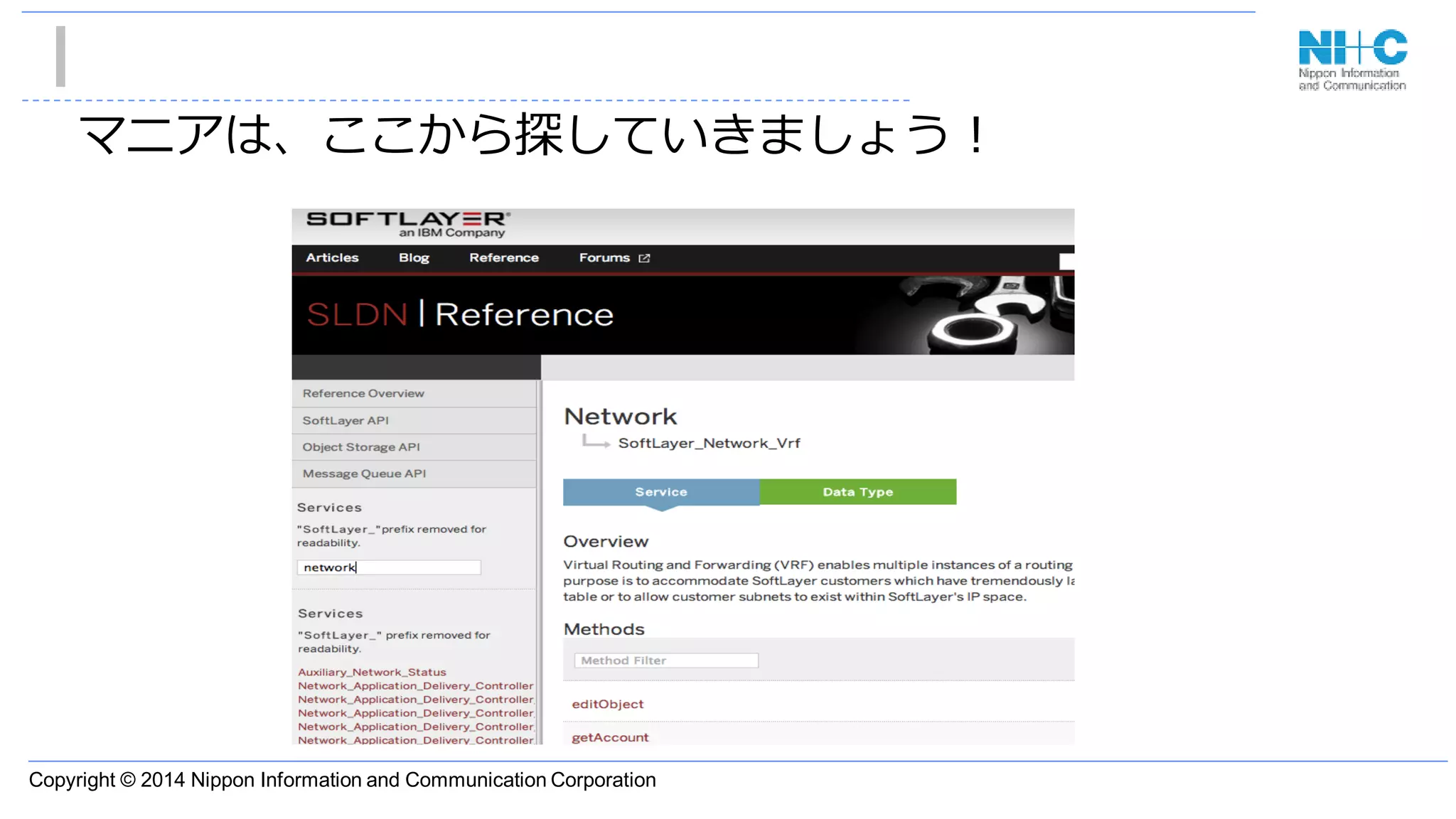1456x819 pixels.
Task: Click the Network page heading
Action: (x=620, y=417)
